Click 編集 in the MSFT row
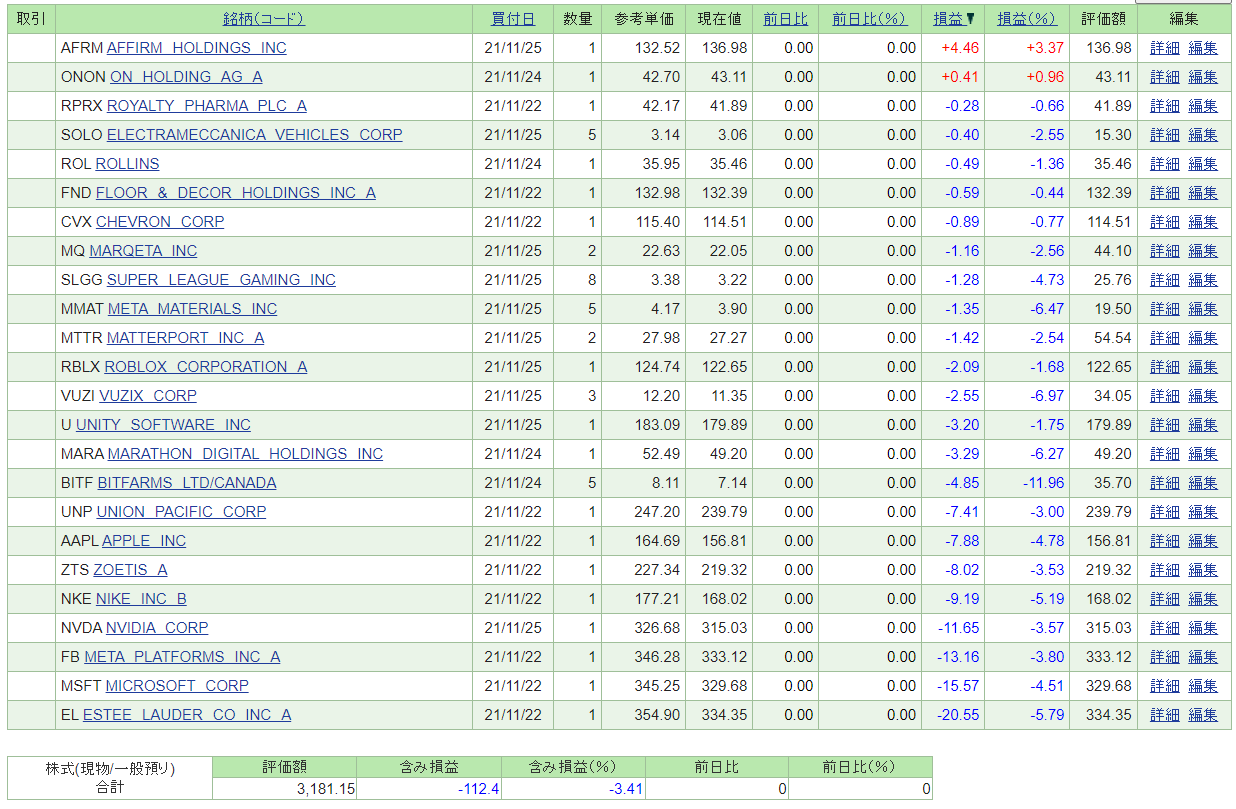This screenshot has height=809, width=1236. (1203, 686)
